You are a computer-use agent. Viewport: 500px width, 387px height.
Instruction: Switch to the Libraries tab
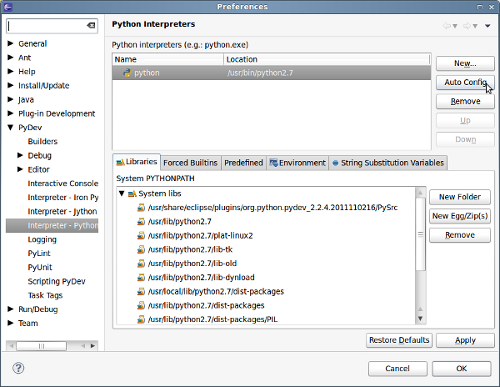click(x=137, y=162)
